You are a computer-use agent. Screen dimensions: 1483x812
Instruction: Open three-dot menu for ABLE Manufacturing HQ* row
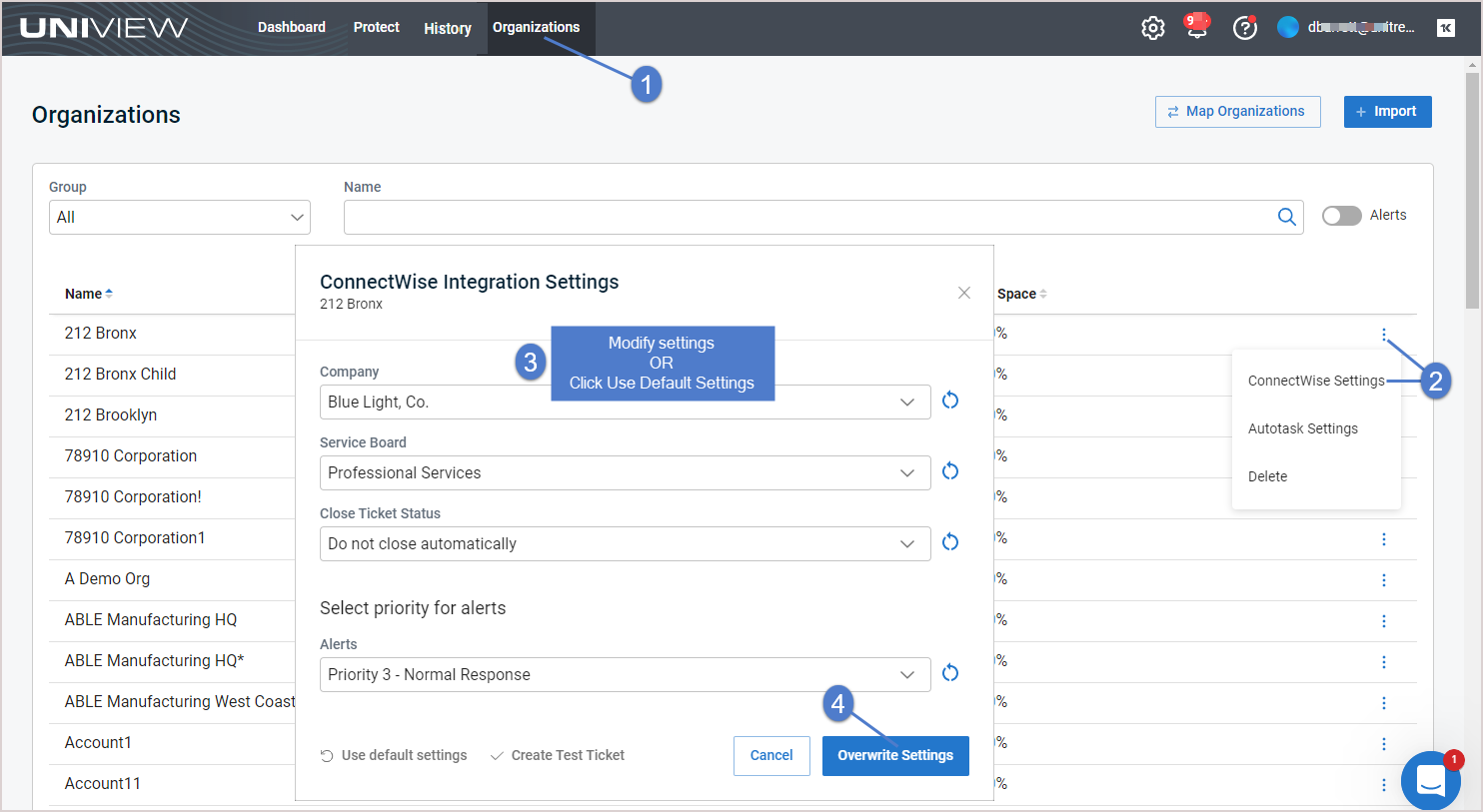tap(1384, 662)
